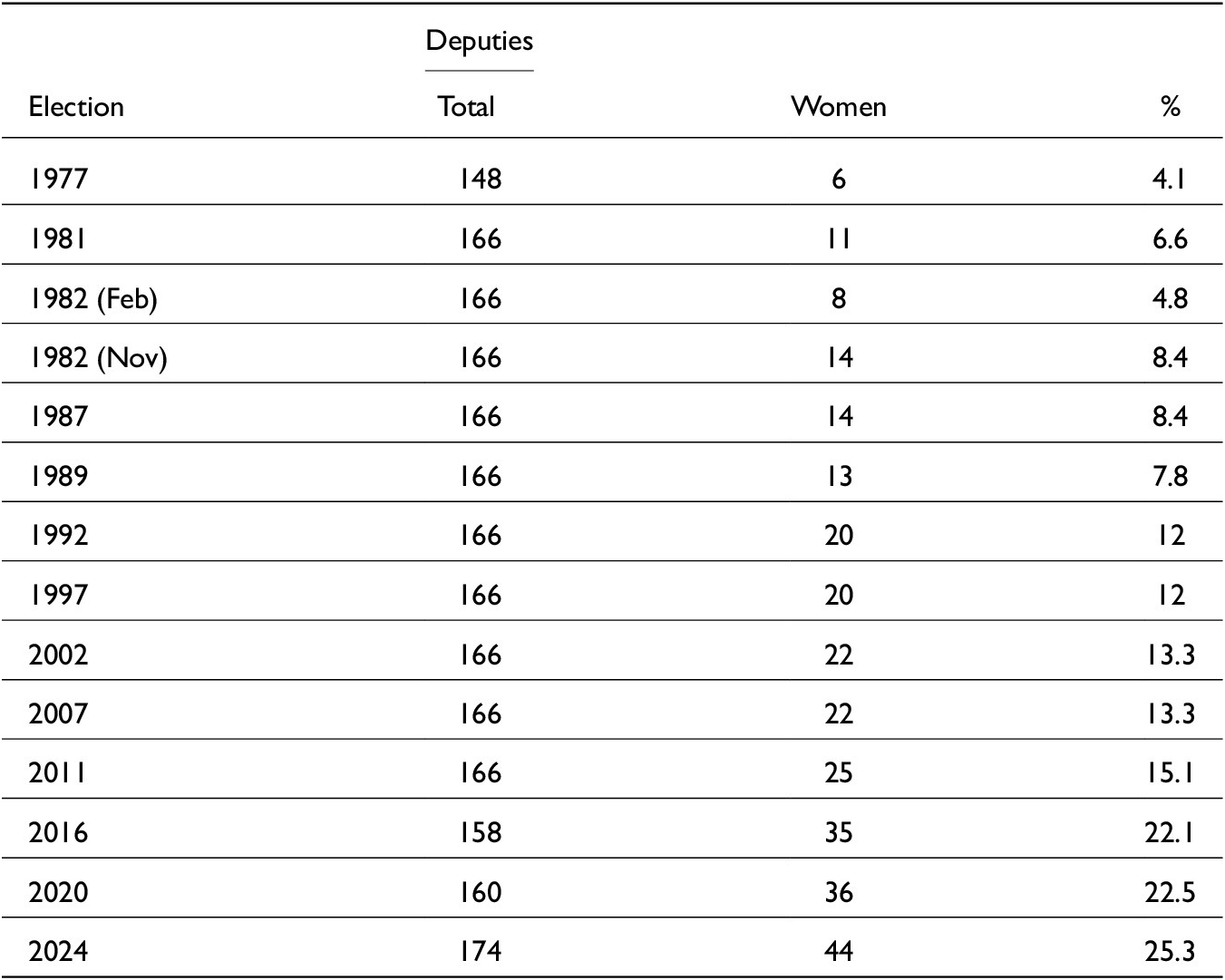1225x980 pixels.
Task: Click the 15.1 percentage cell
Action: pos(1170,772)
